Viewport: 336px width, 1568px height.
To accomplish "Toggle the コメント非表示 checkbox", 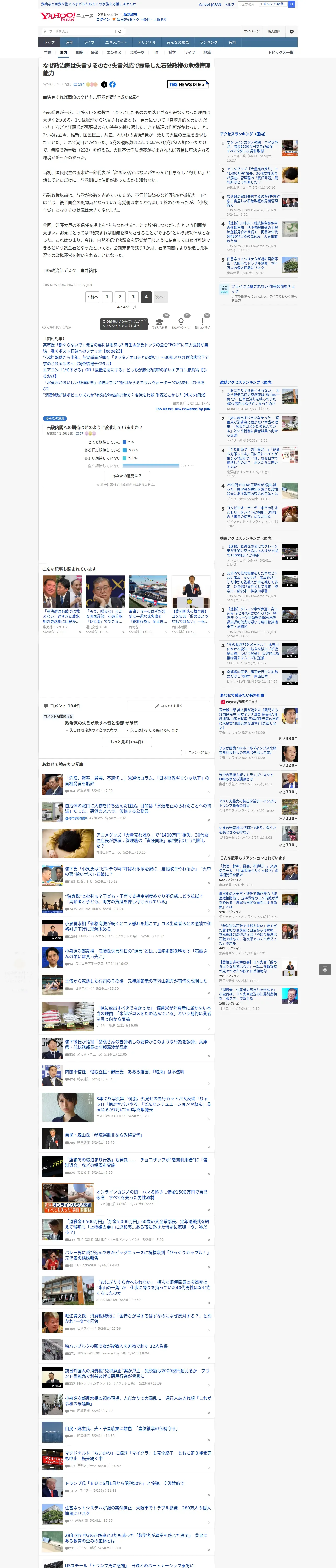I will pos(183,752).
